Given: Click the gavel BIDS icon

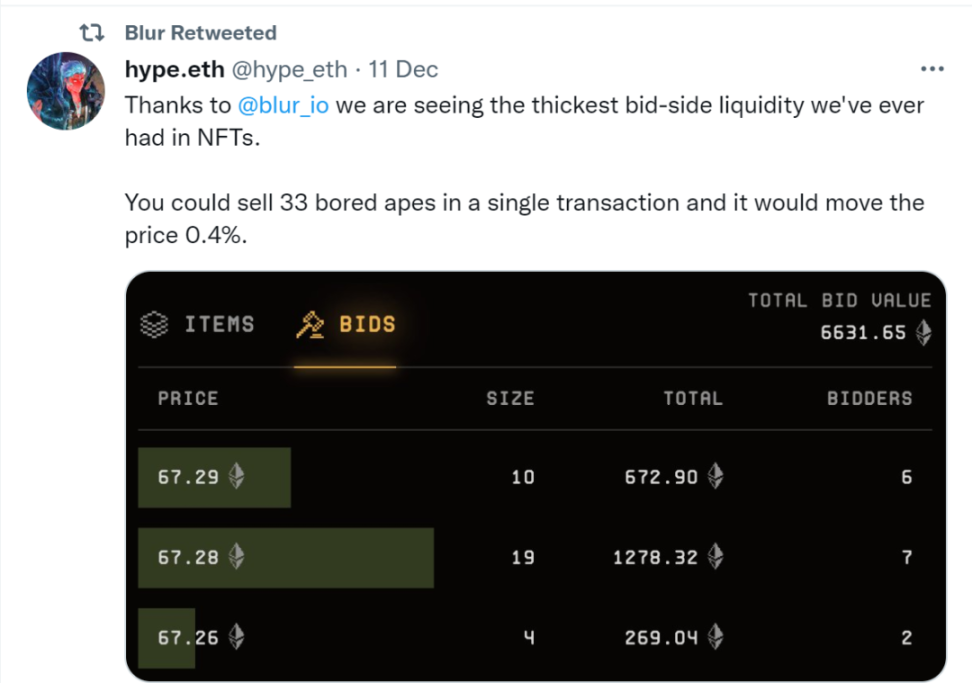Looking at the screenshot, I should point(311,325).
